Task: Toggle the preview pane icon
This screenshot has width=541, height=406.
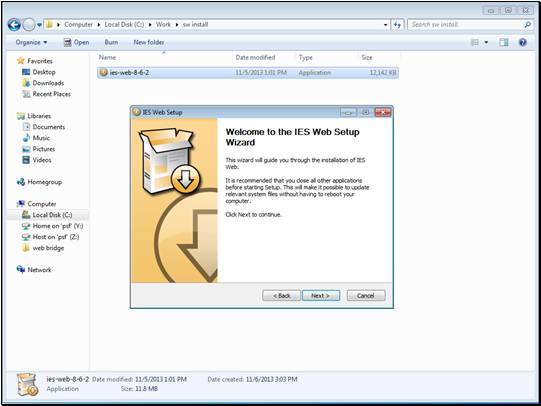Action: click(x=503, y=42)
